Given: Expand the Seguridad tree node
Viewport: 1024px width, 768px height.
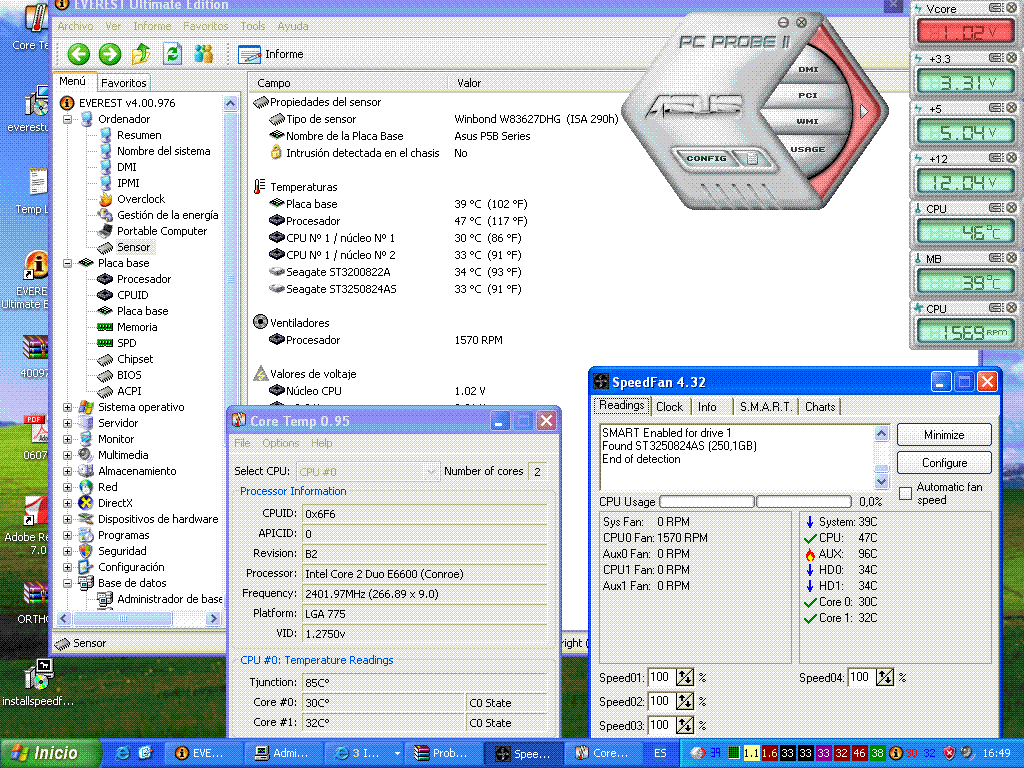Looking at the screenshot, I should [67, 551].
